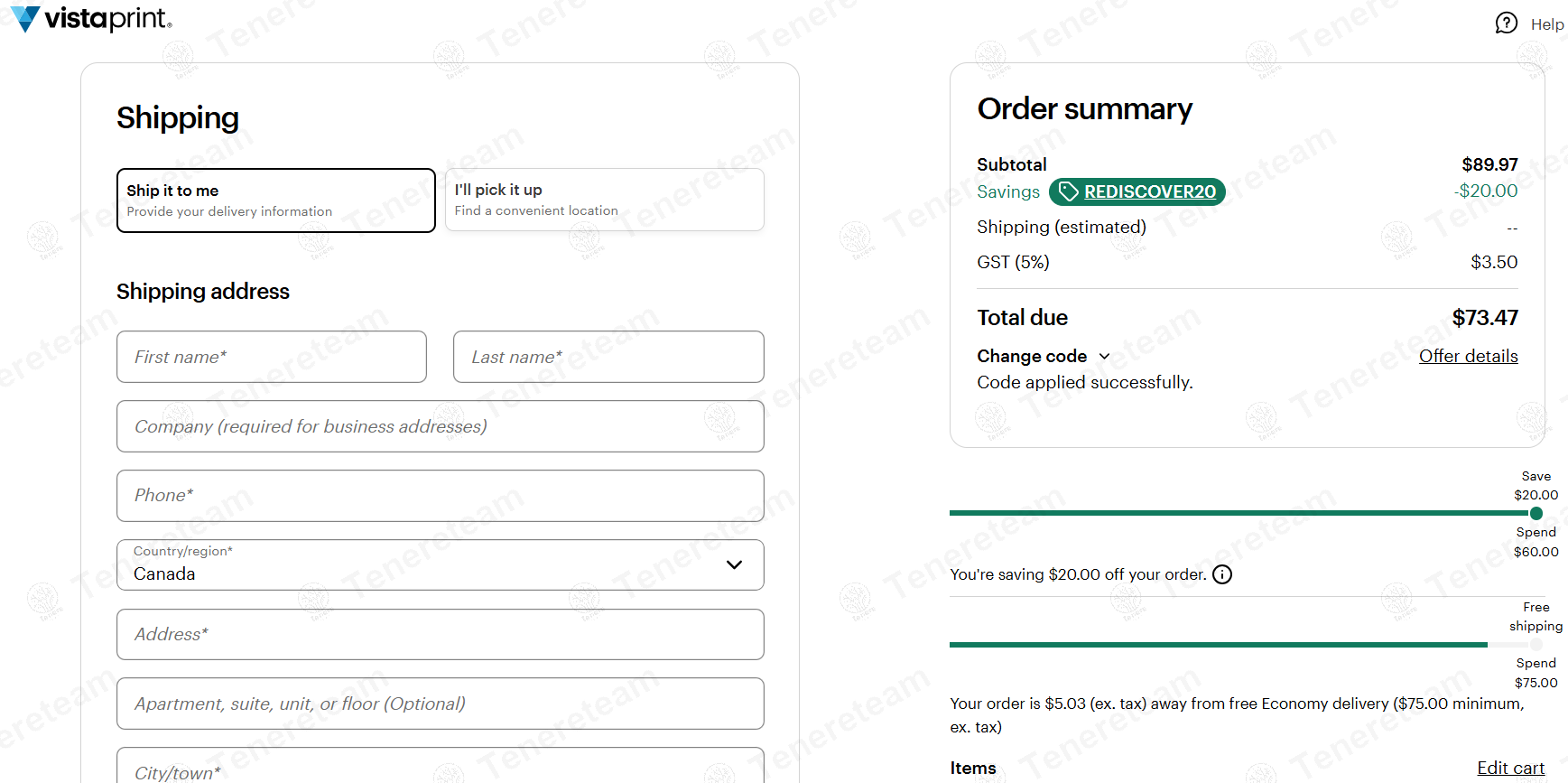Screen dimensions: 1568x783
Task: Click the tag icon in the promo badge
Action: 1069,191
